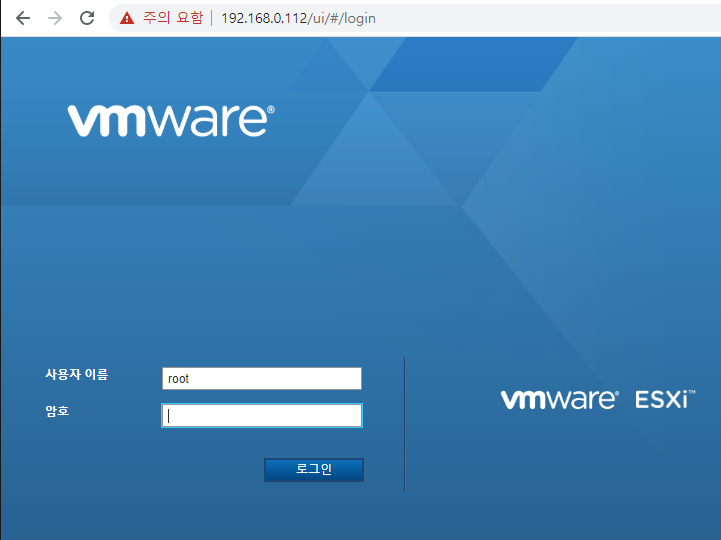The image size is (721, 540).
Task: Click the '주의 요함' security notice text
Action: (173, 18)
